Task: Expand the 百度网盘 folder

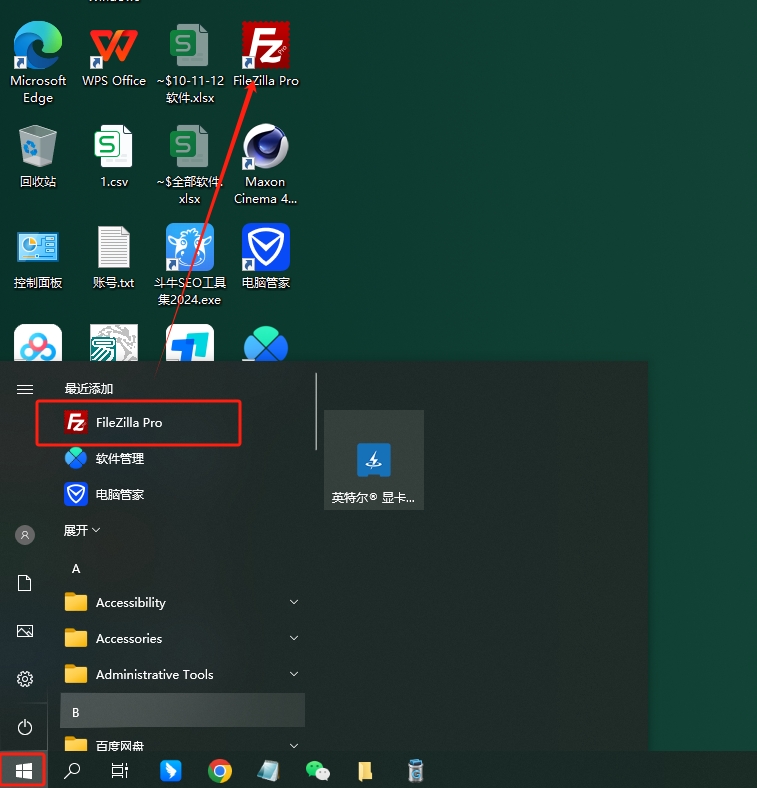Action: [x=182, y=745]
